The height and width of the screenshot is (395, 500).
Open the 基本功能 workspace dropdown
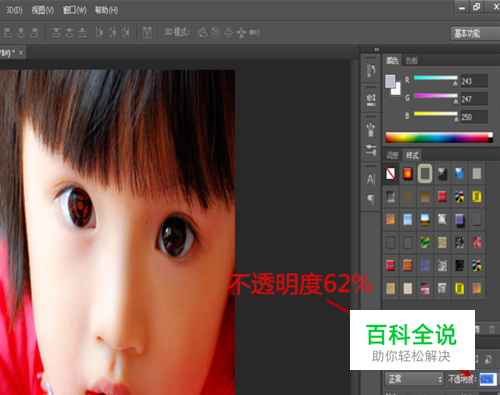coord(475,33)
